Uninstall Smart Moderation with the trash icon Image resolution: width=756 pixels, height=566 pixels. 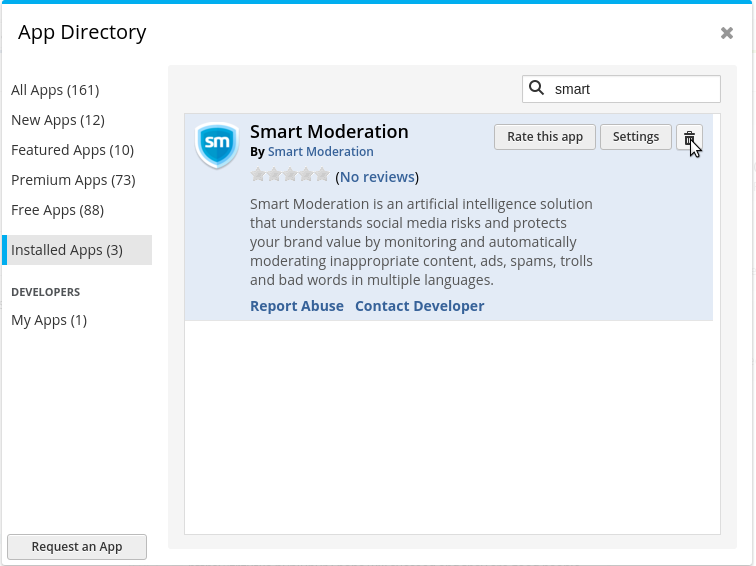(689, 137)
